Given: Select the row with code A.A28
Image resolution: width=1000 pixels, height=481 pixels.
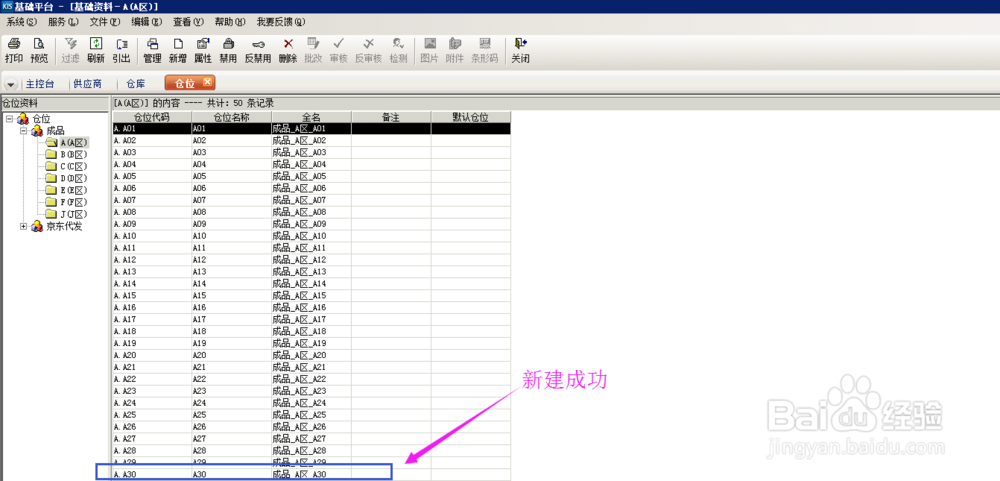Looking at the screenshot, I should click(x=311, y=450).
